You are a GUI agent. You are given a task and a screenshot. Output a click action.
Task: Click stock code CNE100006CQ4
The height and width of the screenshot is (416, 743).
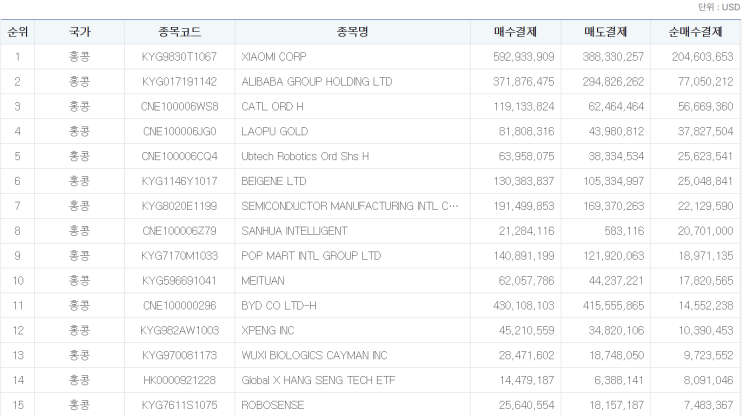[x=179, y=156]
